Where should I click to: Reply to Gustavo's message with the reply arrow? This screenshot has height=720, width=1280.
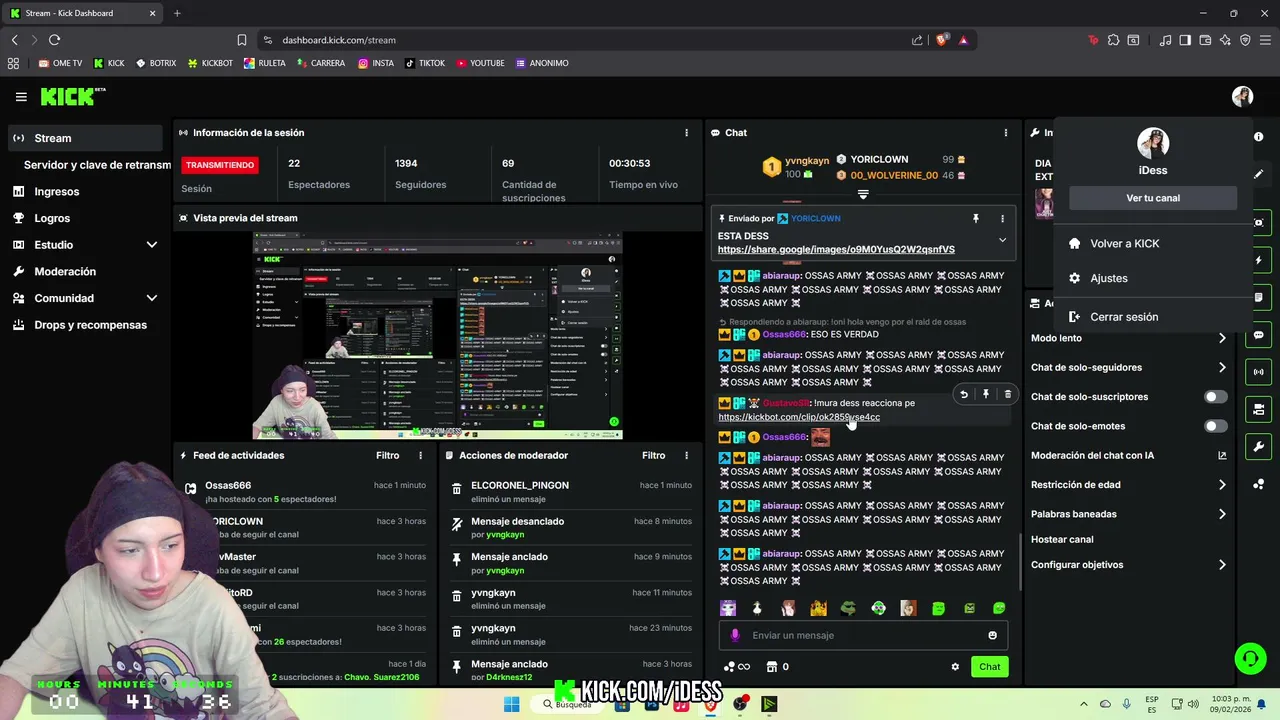(964, 394)
